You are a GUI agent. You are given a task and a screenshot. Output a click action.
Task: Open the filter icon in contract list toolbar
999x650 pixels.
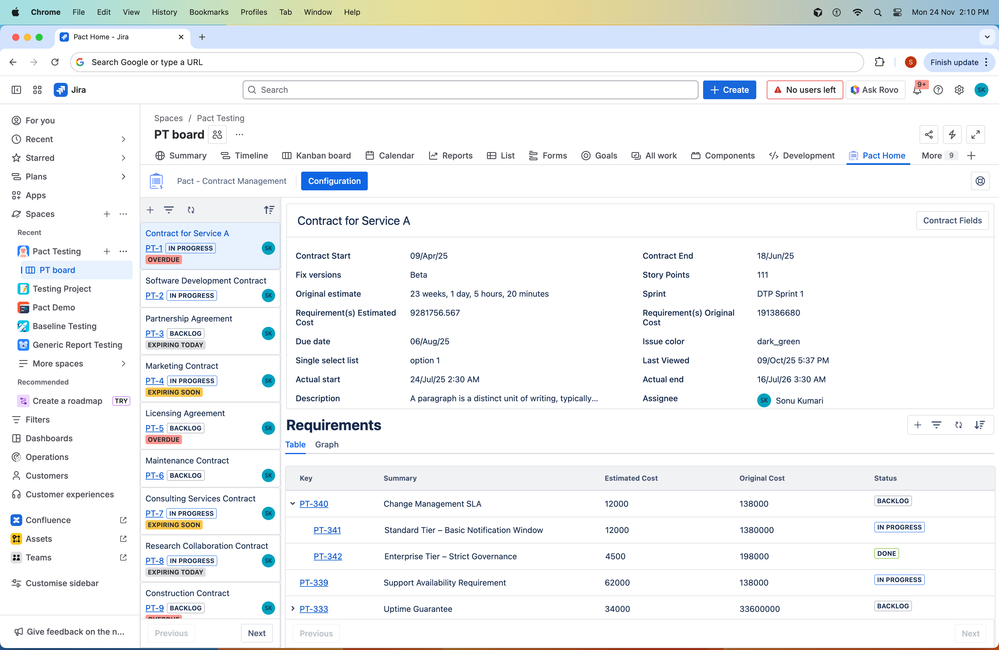point(169,210)
